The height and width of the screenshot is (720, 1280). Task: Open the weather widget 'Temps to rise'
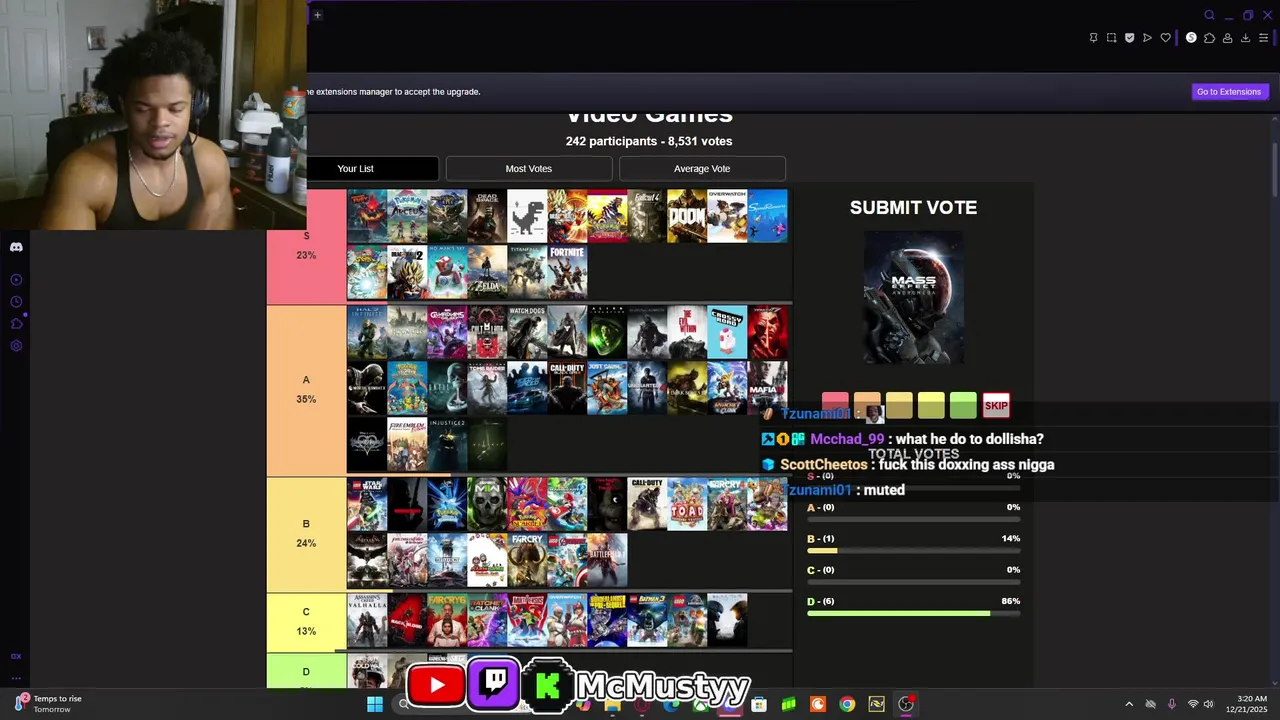tap(48, 704)
